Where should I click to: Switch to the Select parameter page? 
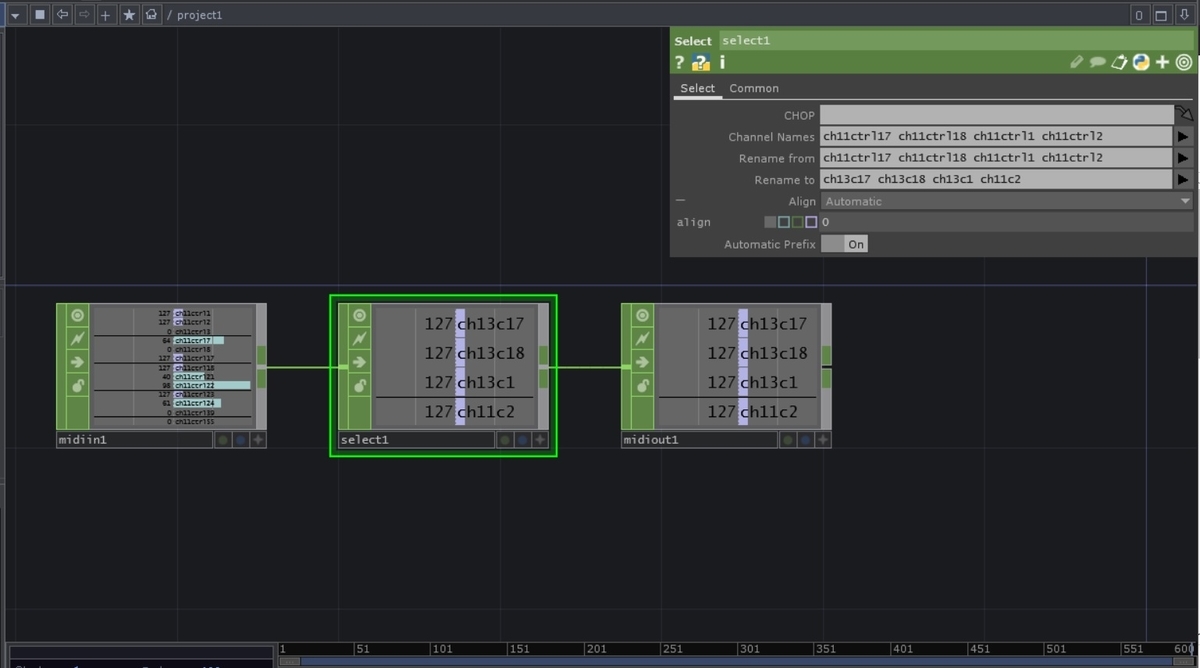click(697, 88)
